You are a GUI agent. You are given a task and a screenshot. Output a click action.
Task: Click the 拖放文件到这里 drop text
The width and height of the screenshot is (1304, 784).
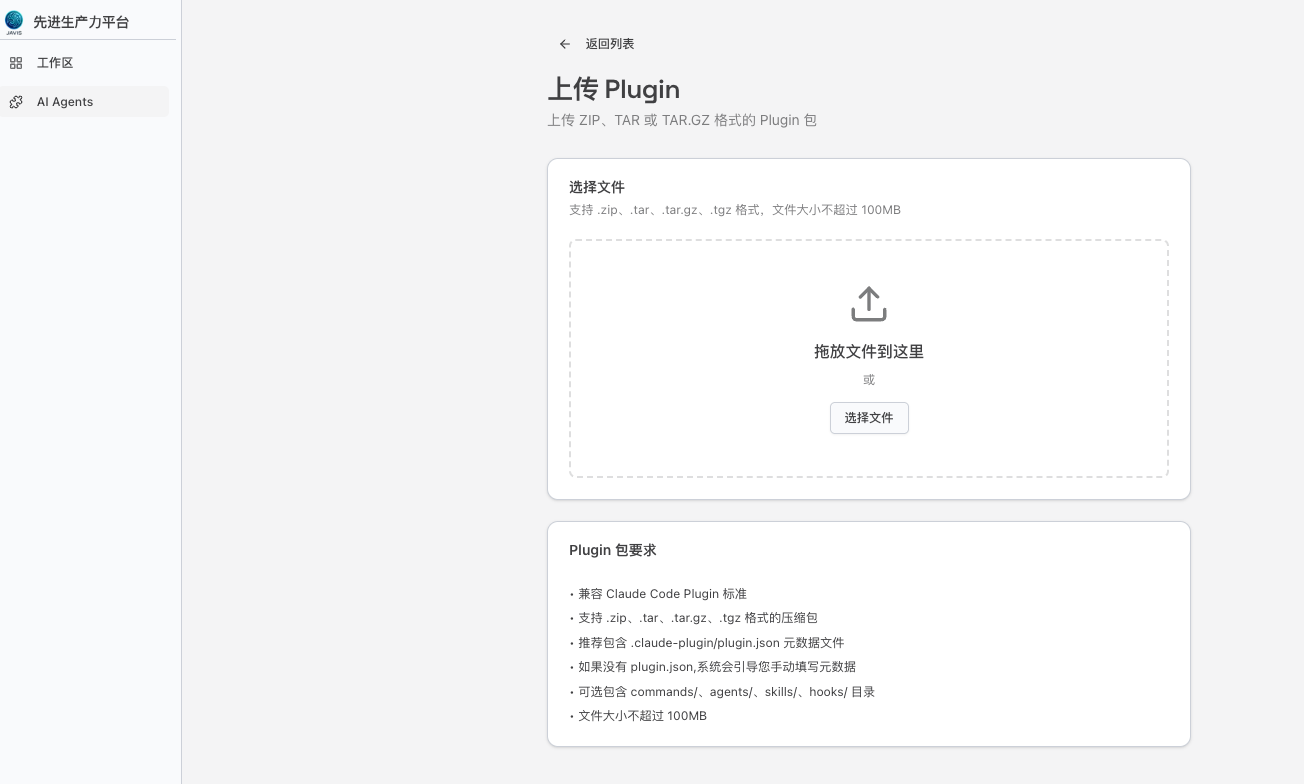pyautogui.click(x=868, y=351)
